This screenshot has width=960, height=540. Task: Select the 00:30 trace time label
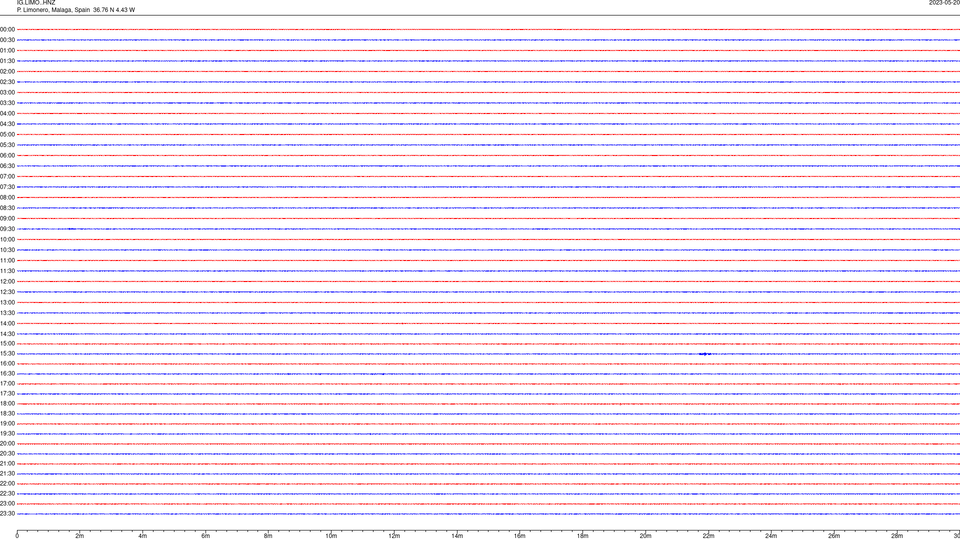[7, 40]
